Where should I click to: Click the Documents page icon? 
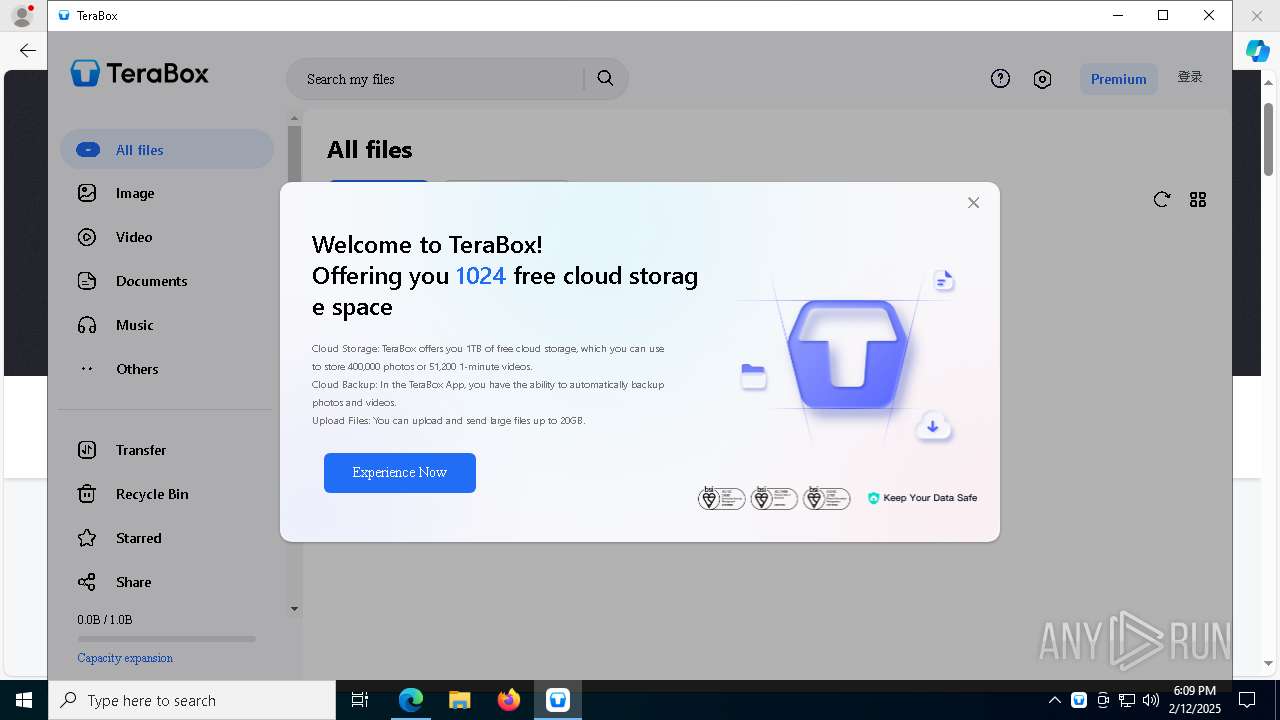(x=87, y=281)
